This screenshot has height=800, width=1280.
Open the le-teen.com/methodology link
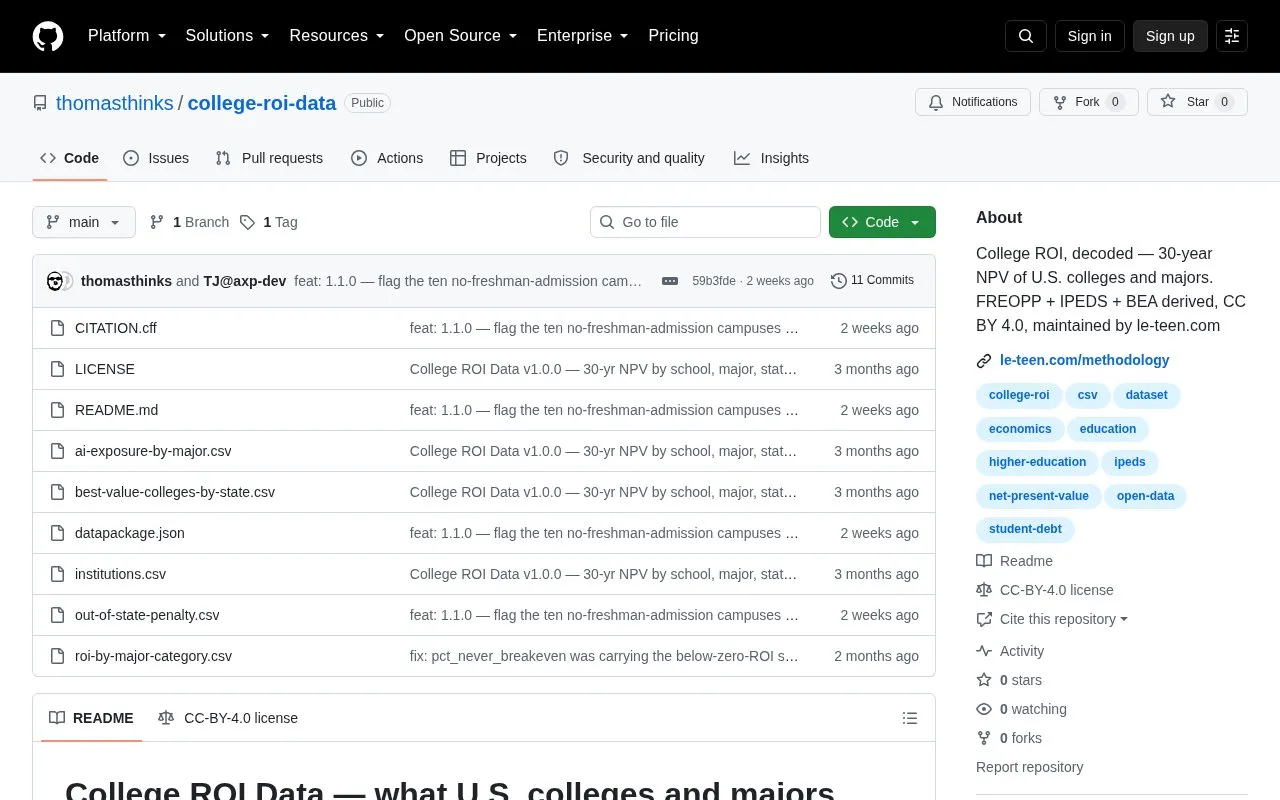click(1084, 360)
